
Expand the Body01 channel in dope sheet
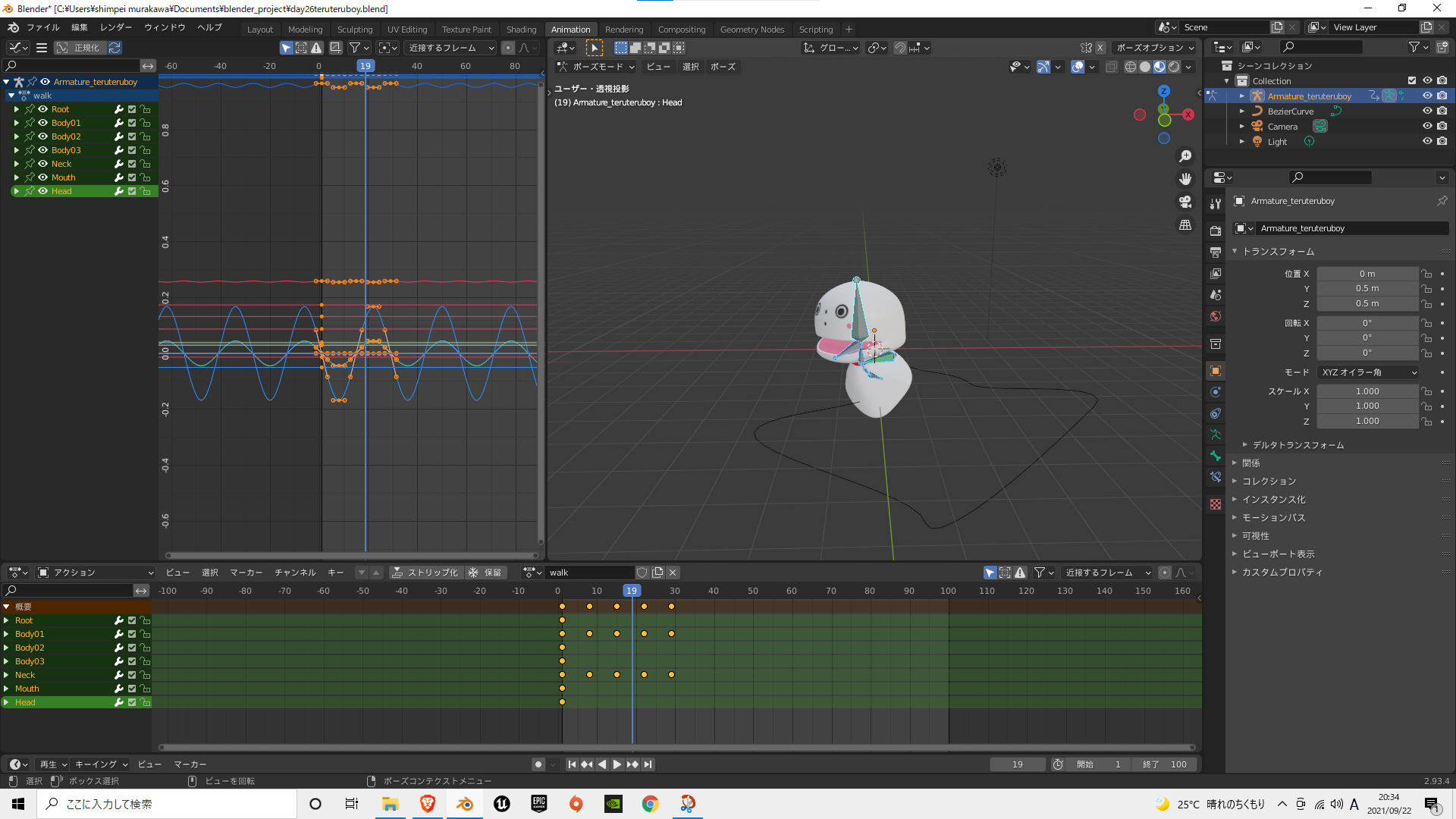click(7, 634)
